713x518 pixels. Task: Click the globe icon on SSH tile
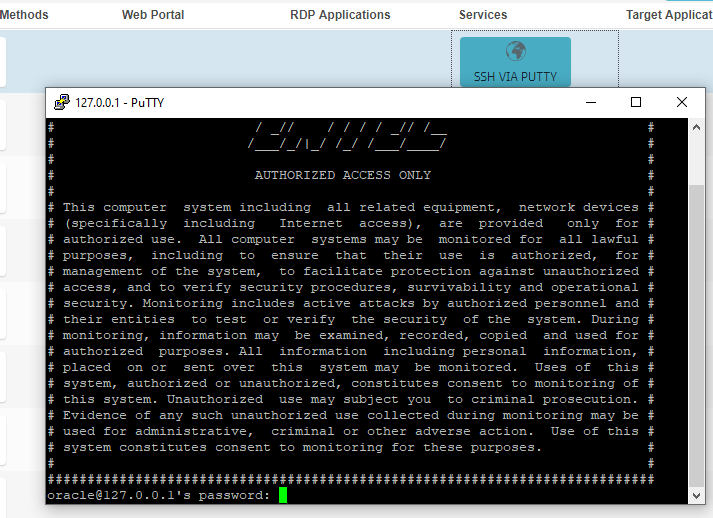[516, 51]
